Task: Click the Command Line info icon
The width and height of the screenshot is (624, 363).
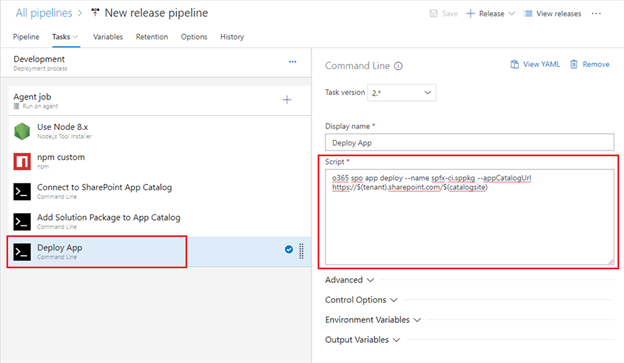Action: (398, 66)
